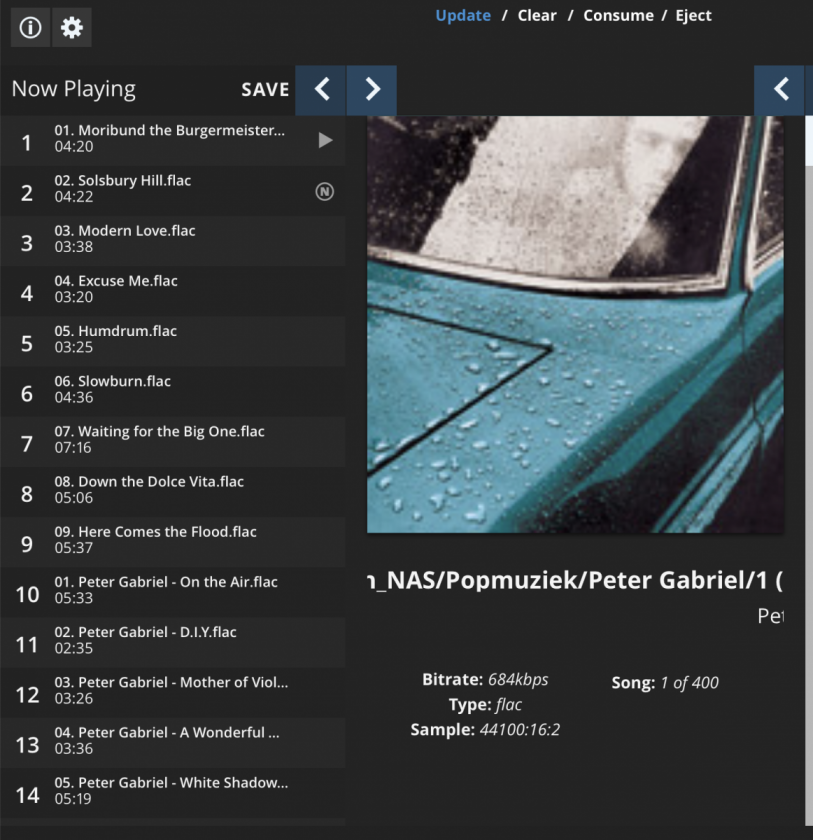Click the Song 1 of 400 counter

(x=665, y=683)
